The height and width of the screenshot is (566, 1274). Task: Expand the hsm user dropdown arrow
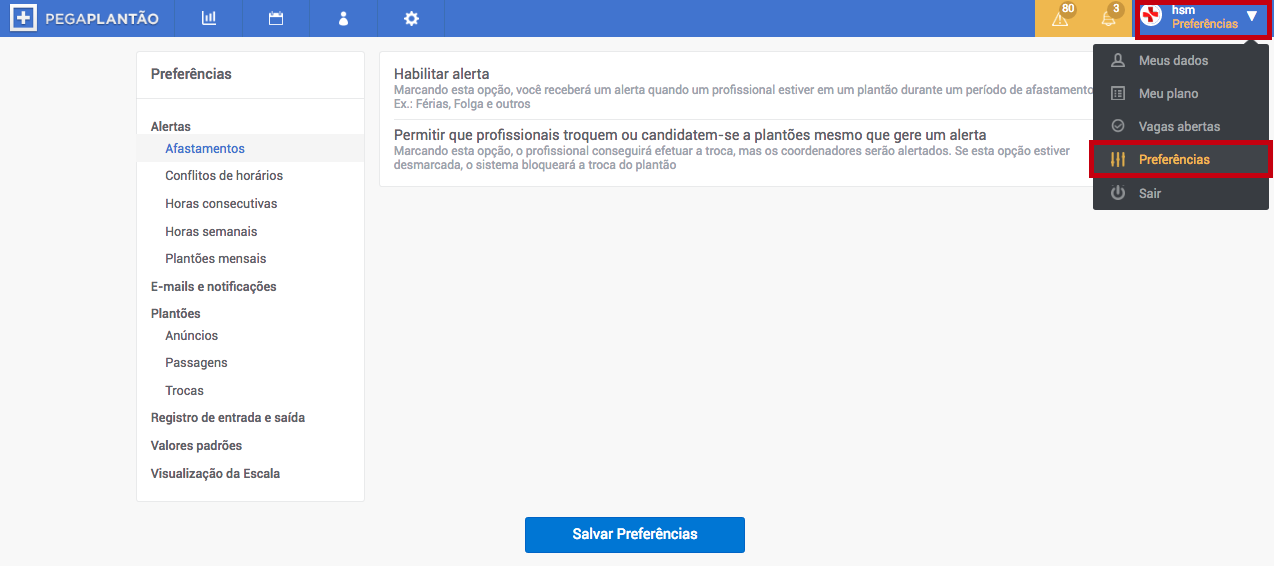(1252, 17)
